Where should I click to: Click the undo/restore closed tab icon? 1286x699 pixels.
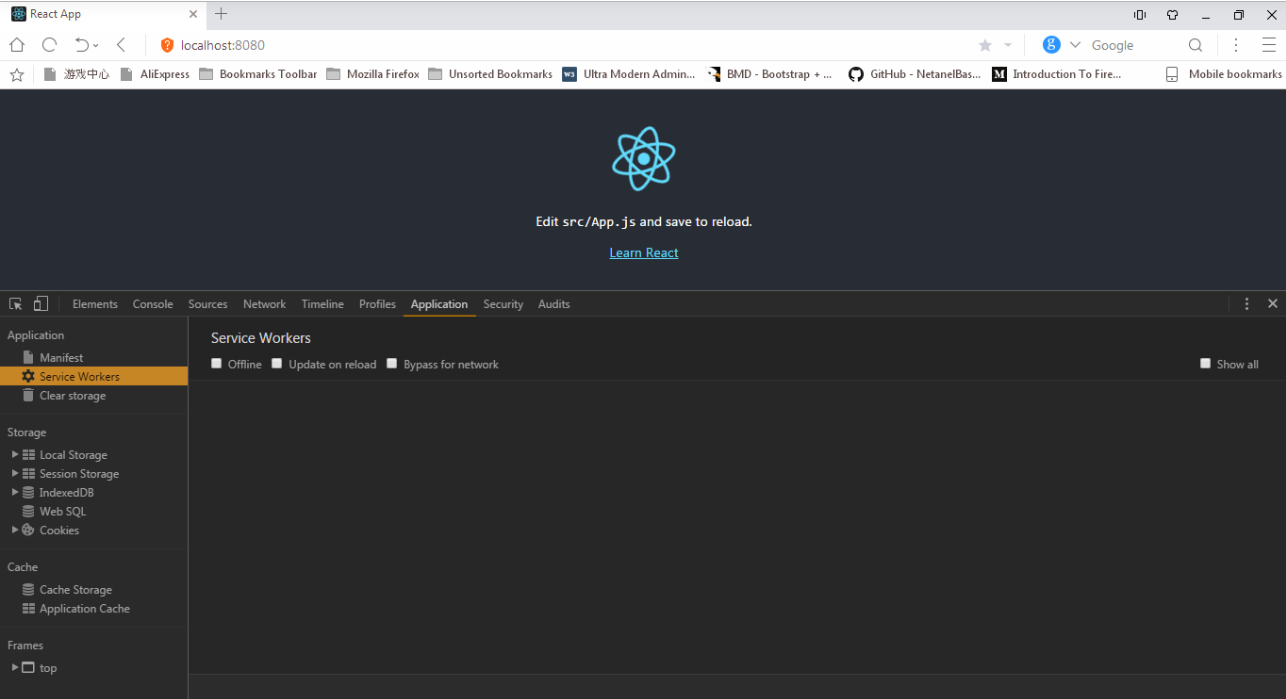[83, 45]
